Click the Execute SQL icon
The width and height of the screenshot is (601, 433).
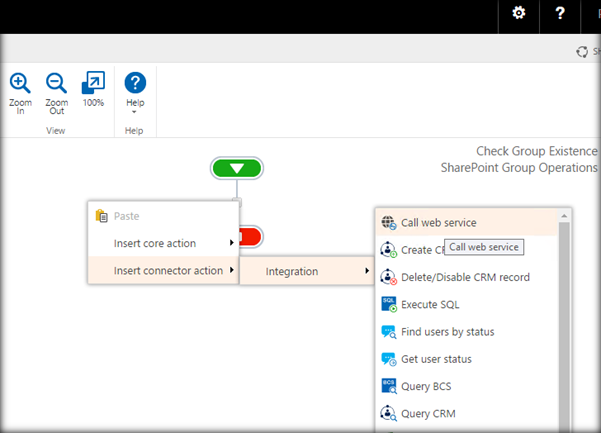[x=389, y=304]
